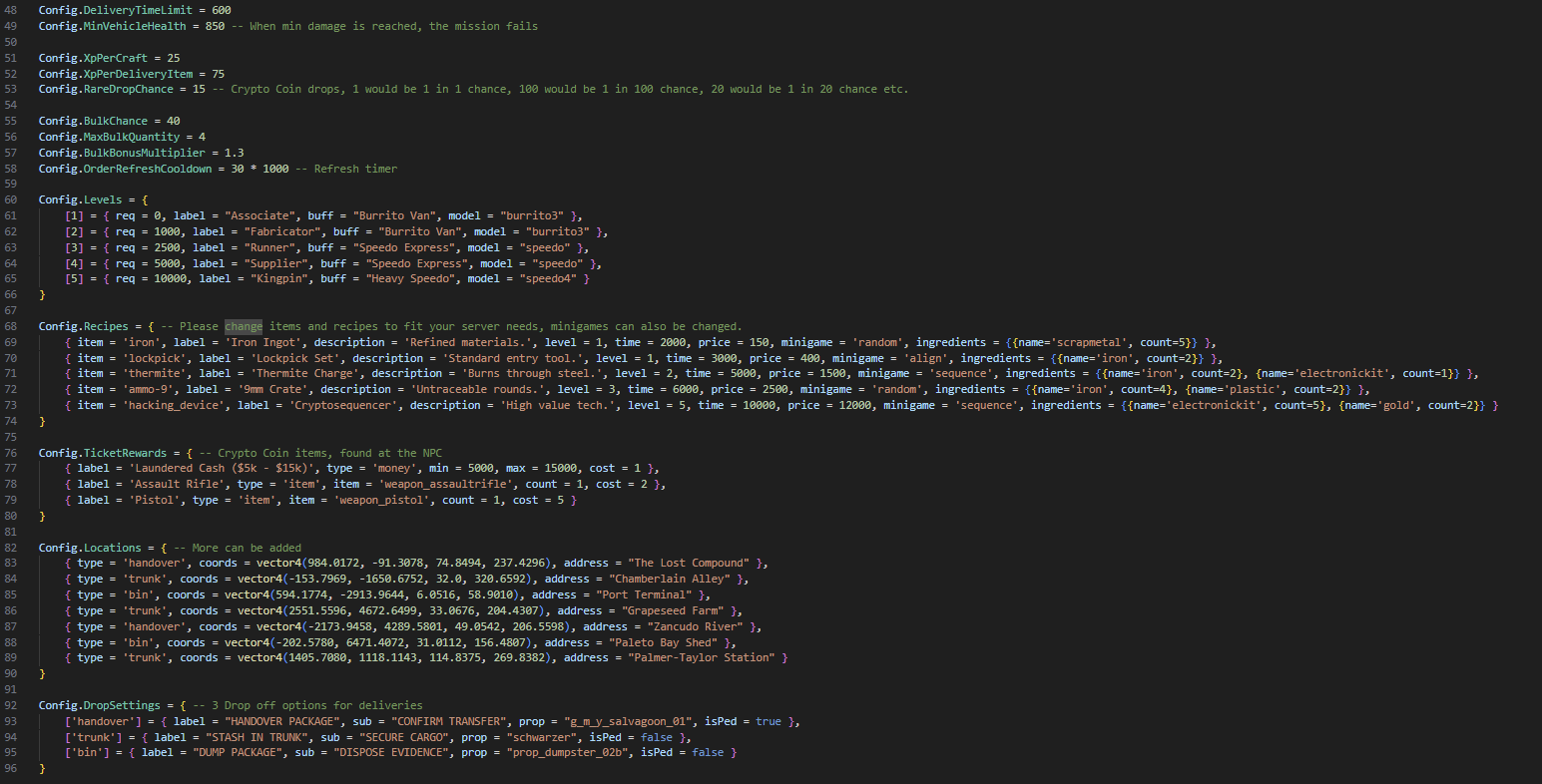Click line number 96 in the gutter
The height and width of the screenshot is (784, 1542).
pos(11,769)
